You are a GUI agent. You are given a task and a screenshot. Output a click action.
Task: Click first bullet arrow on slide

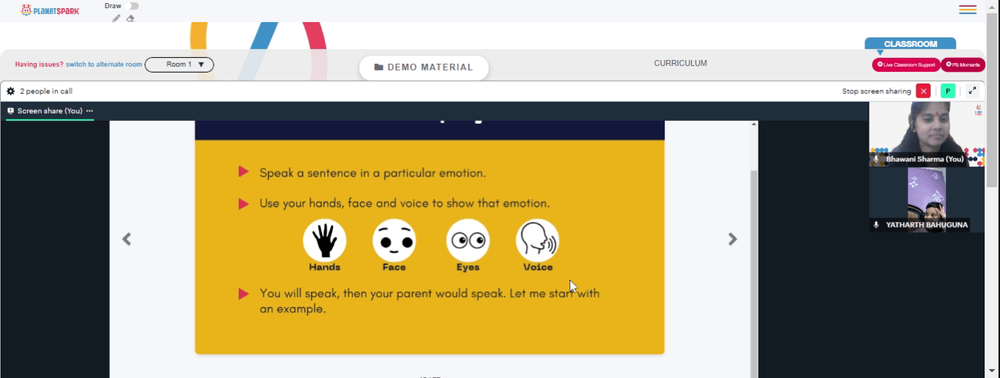243,171
